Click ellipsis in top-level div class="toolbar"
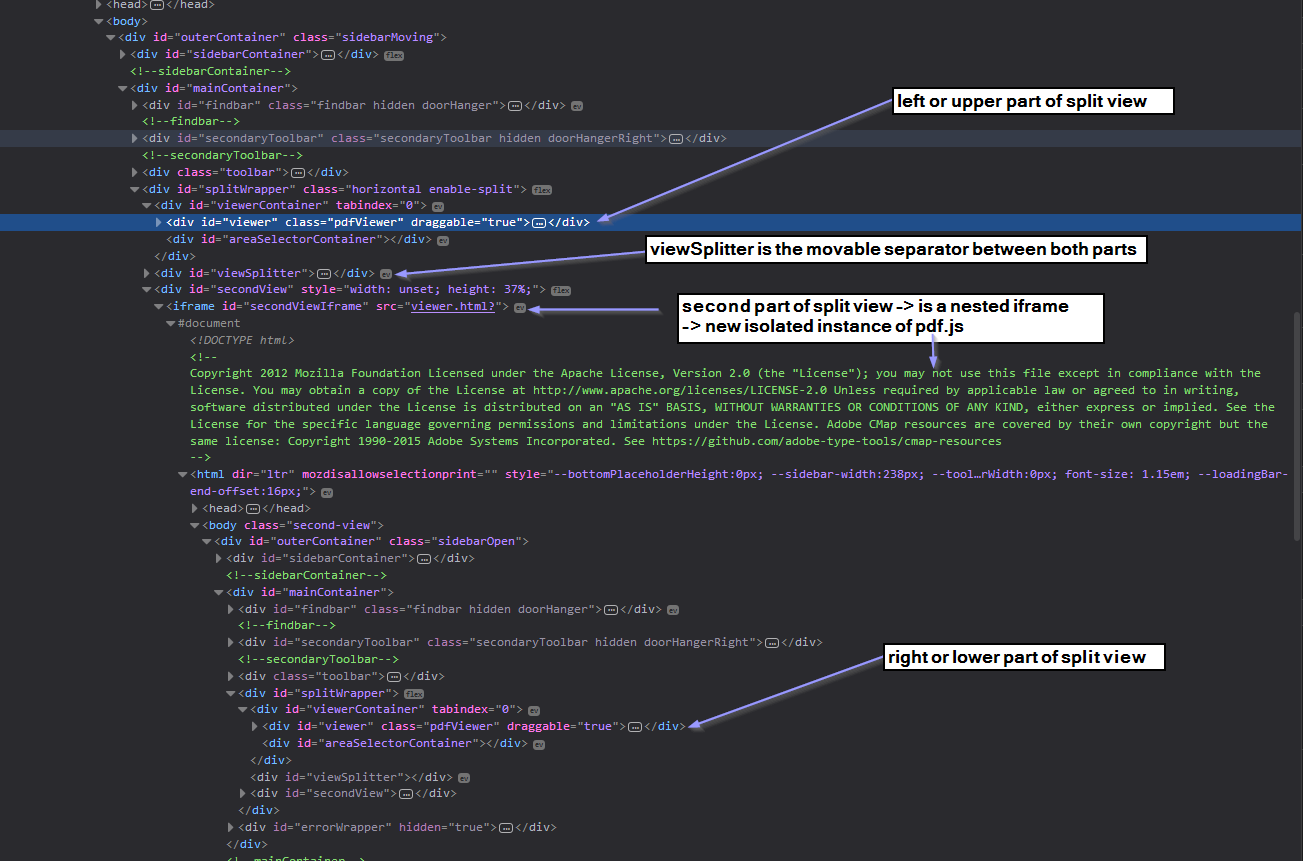Image resolution: width=1303 pixels, height=861 pixels. pos(297,172)
